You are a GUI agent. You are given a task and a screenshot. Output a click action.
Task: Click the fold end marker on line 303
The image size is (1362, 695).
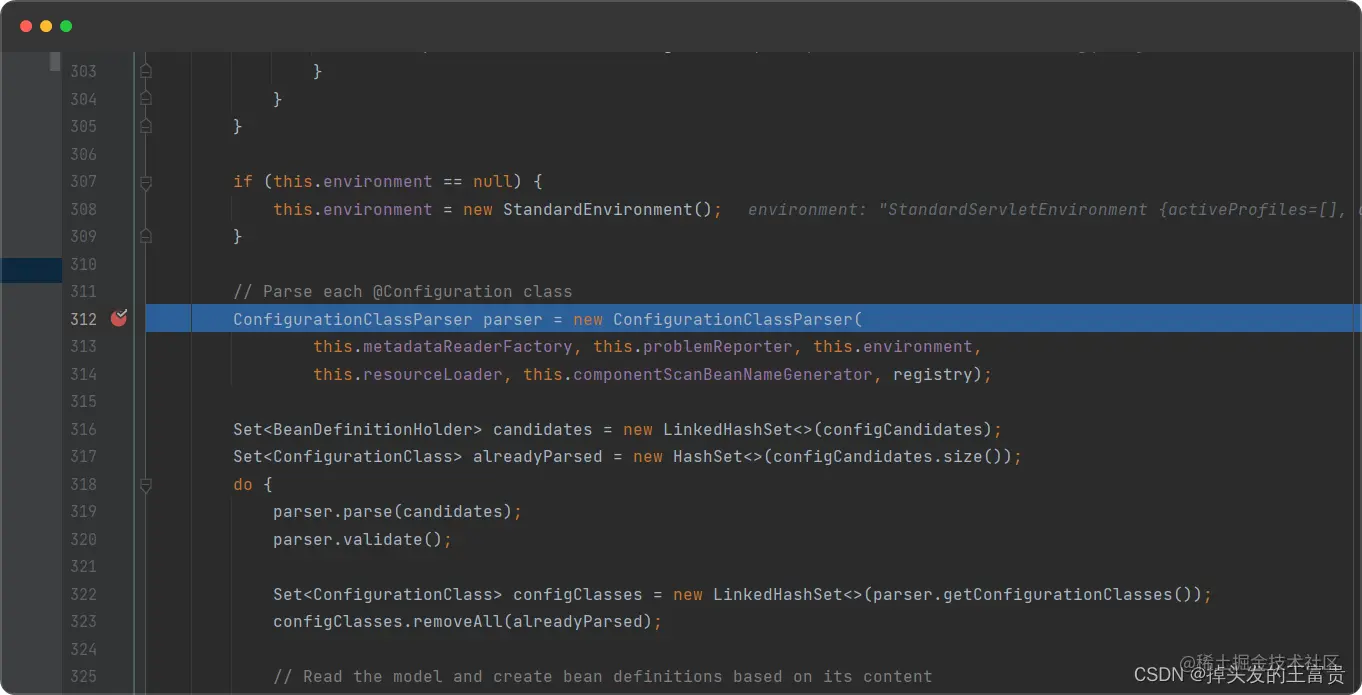[x=146, y=71]
